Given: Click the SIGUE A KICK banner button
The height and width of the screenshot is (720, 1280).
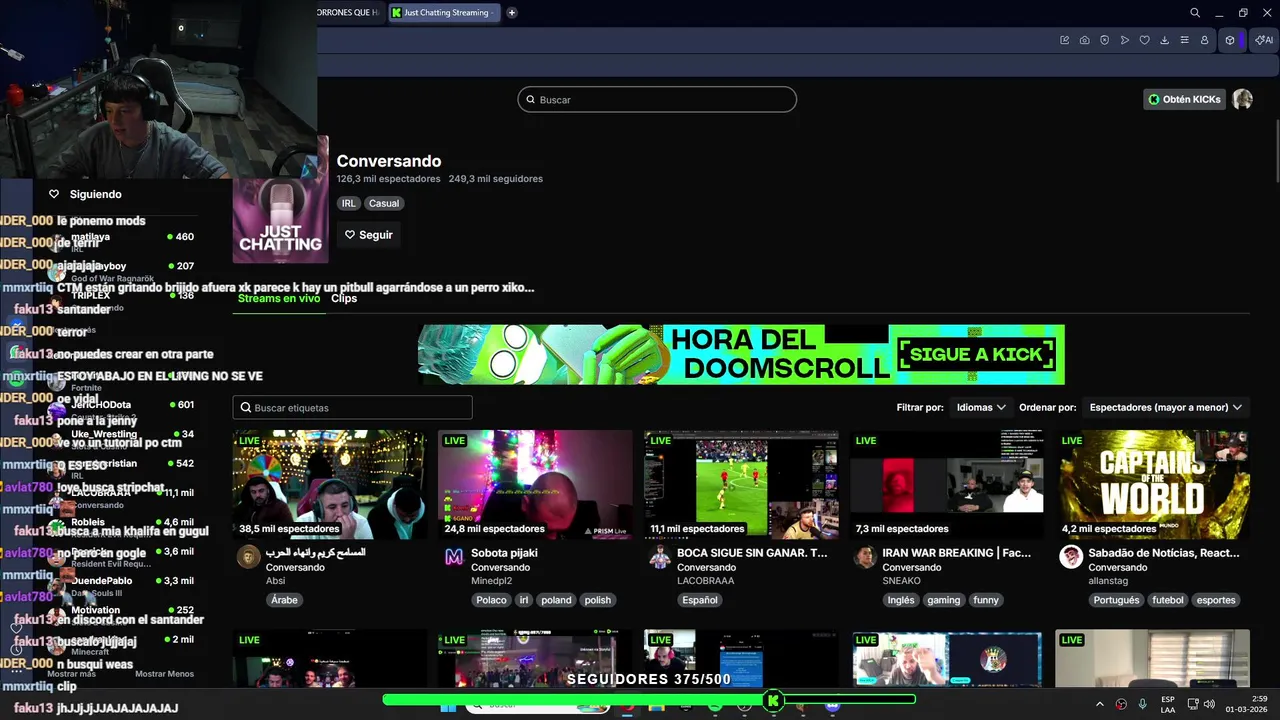Looking at the screenshot, I should [977, 354].
